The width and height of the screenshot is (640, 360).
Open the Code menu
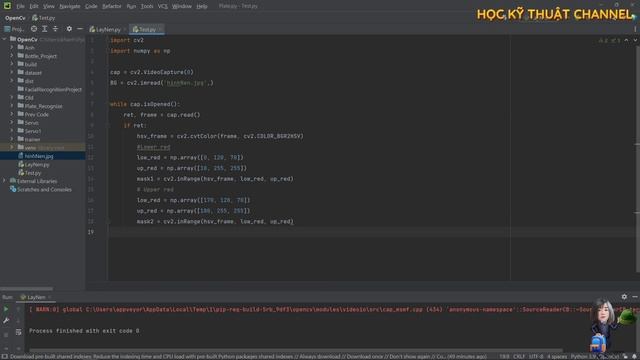coord(91,6)
